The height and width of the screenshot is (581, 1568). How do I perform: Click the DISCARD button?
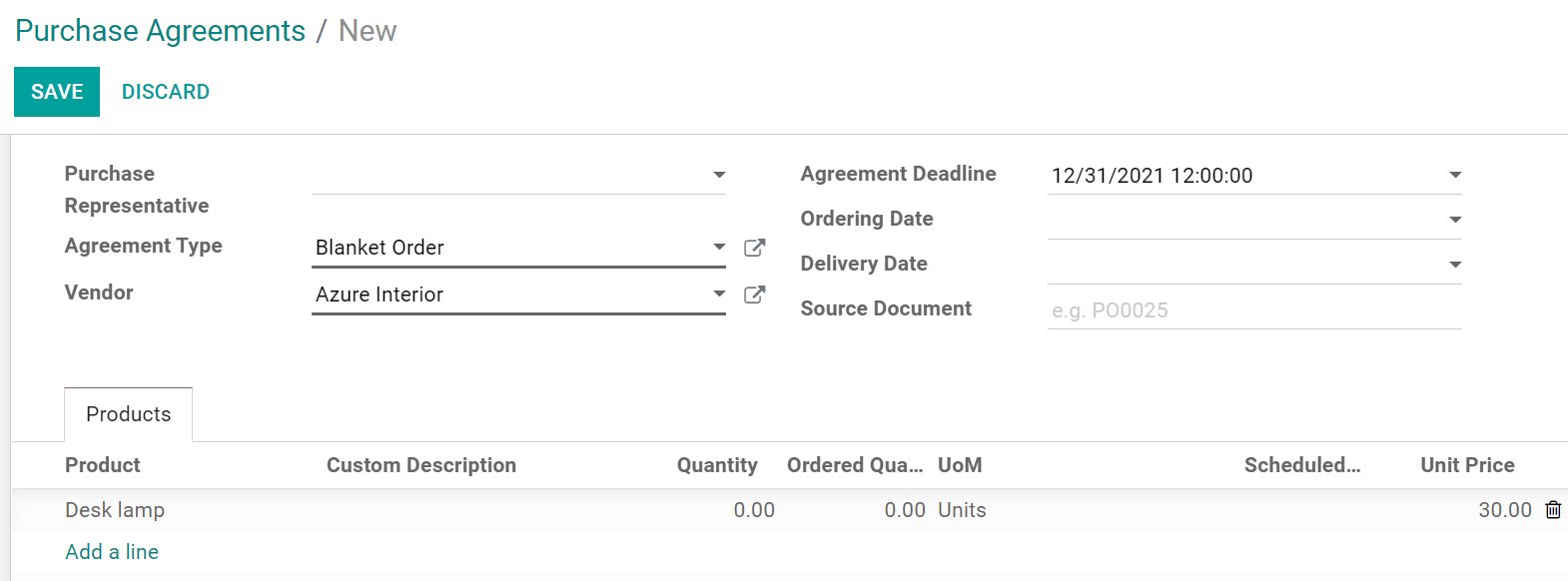pyautogui.click(x=165, y=91)
